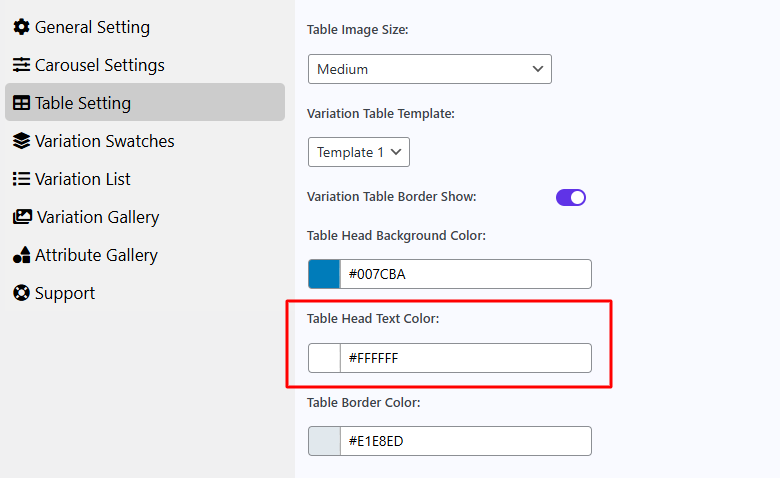Open the Variation Swatches menu item
Screen dimensions: 780x478
pyautogui.click(x=104, y=141)
